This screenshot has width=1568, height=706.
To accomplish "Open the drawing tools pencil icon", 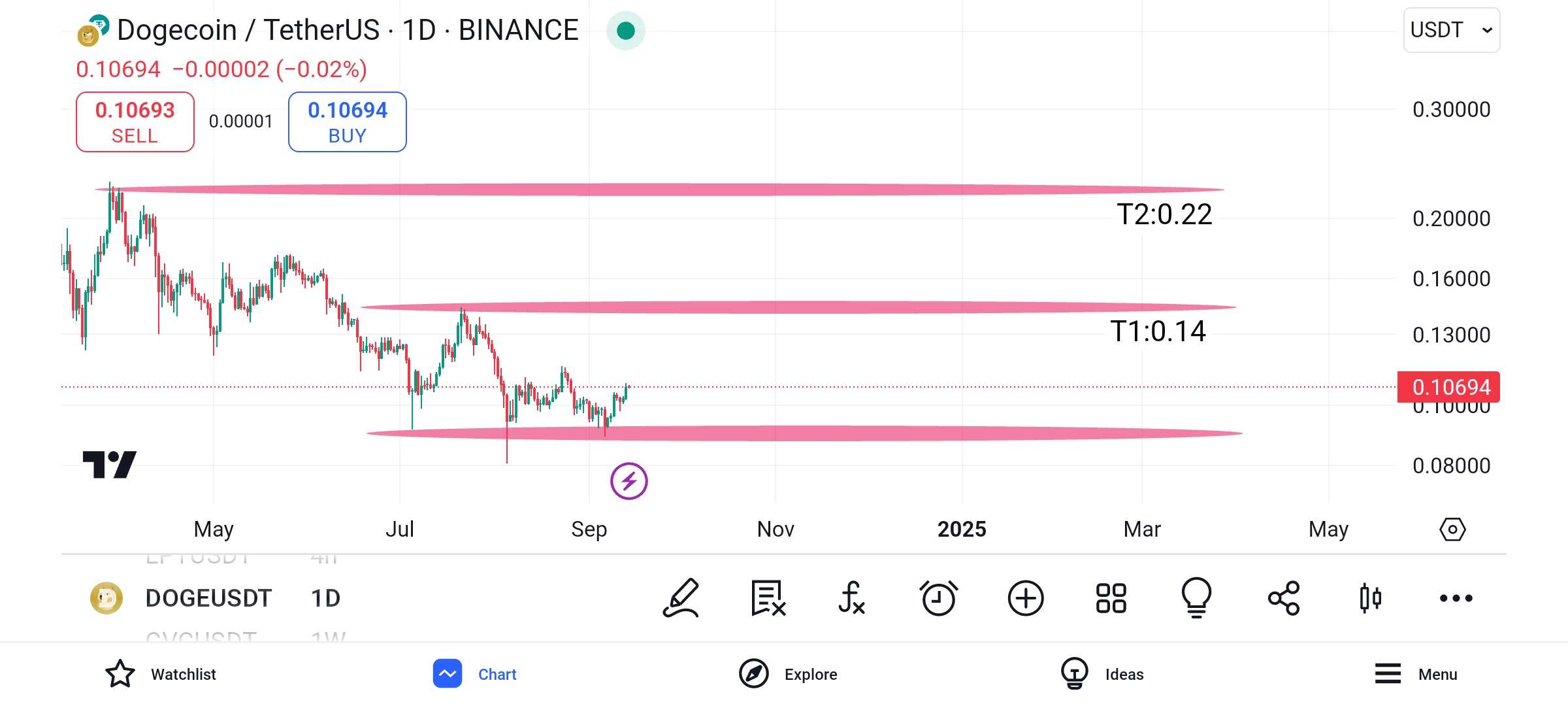I will point(681,598).
